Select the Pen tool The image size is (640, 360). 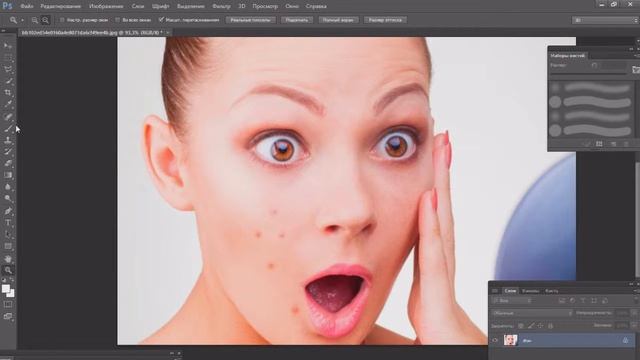tap(8, 211)
